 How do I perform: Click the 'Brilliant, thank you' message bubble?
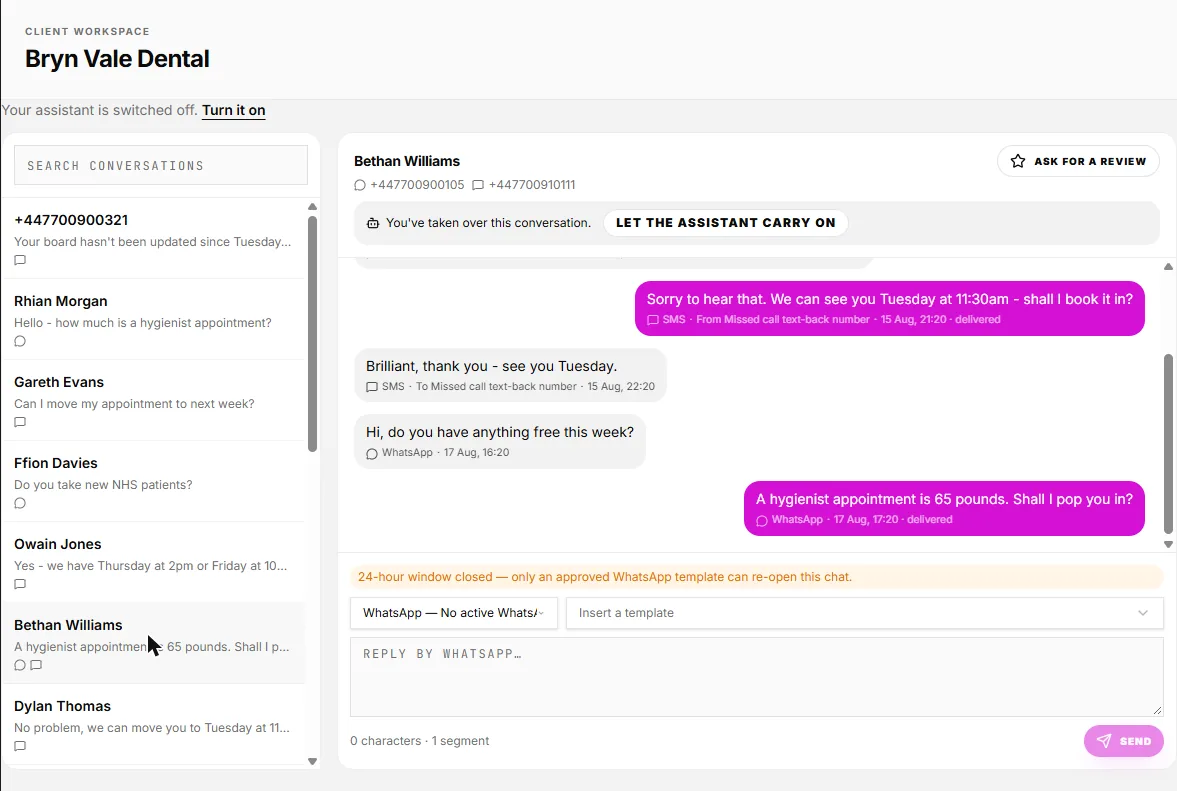[x=510, y=375]
